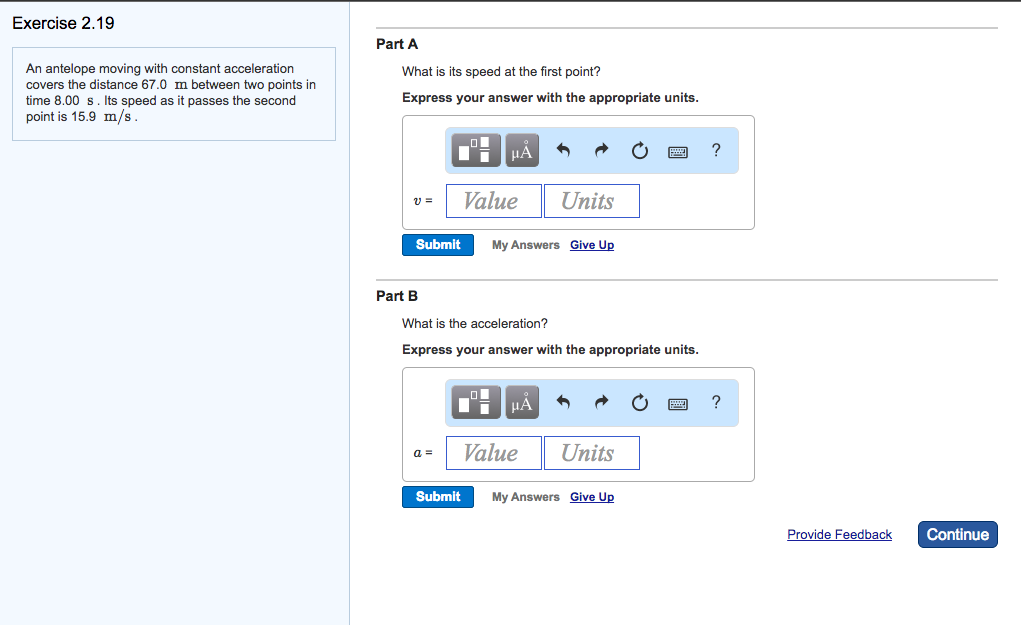
Task: Reset the Part B answer with the reset icon
Action: point(640,403)
